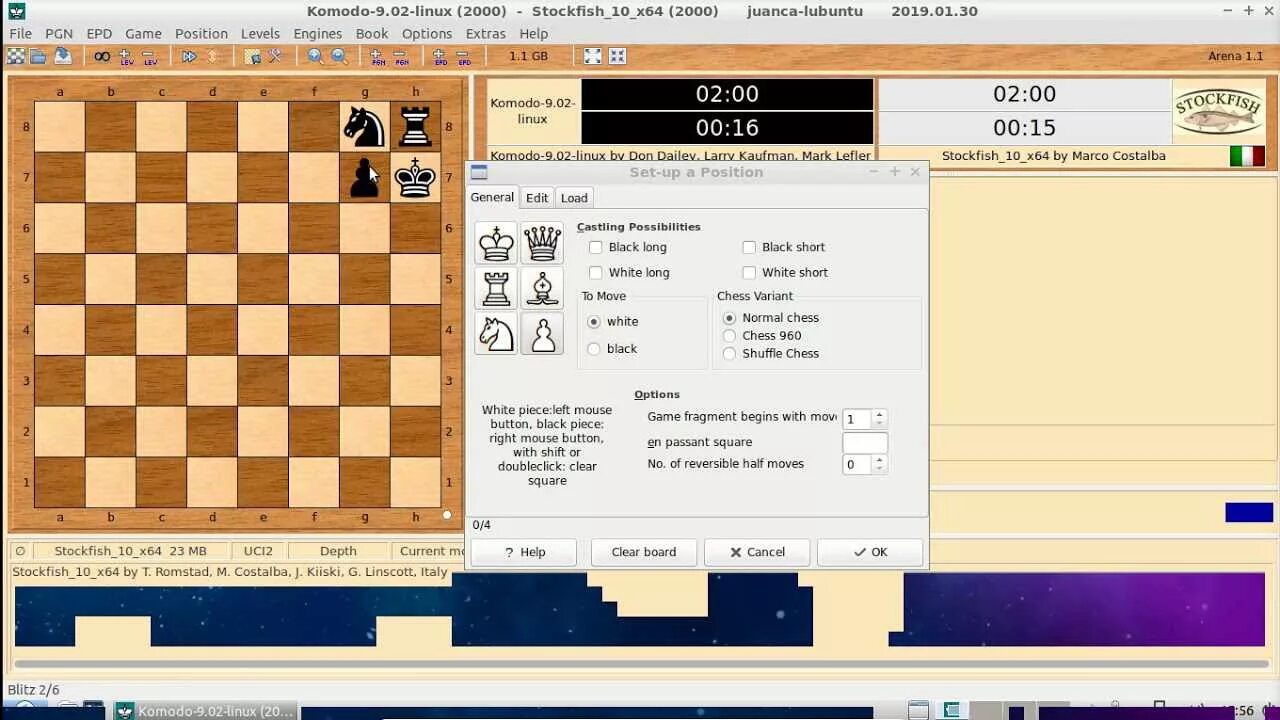Enable White short castling

pyautogui.click(x=749, y=272)
